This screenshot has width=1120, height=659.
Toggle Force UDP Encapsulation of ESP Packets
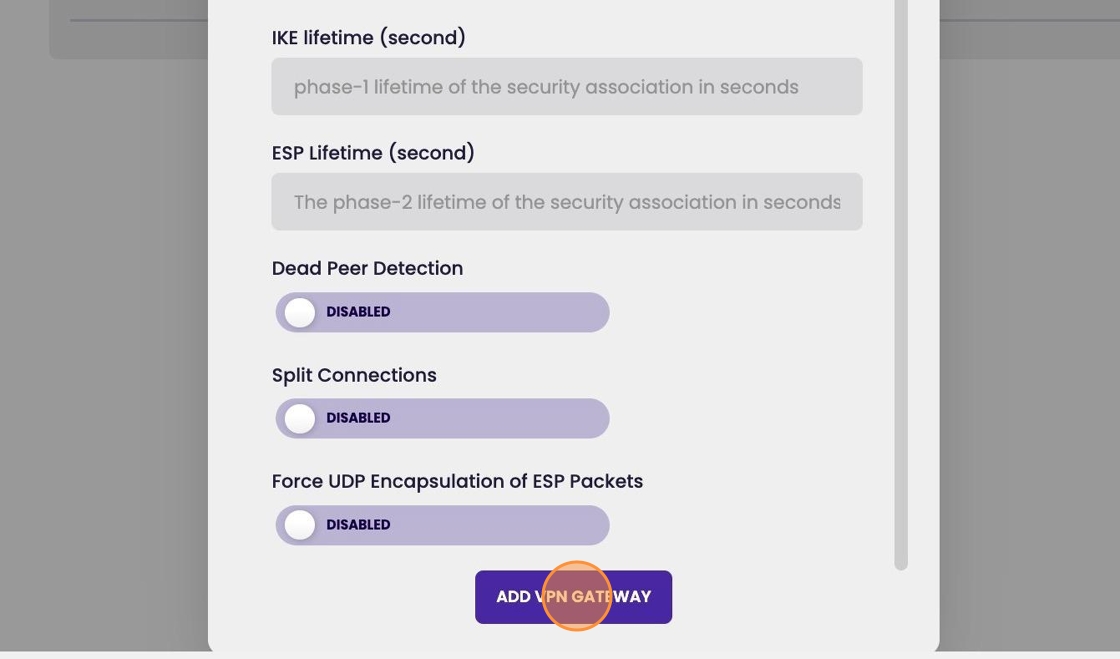tap(442, 525)
